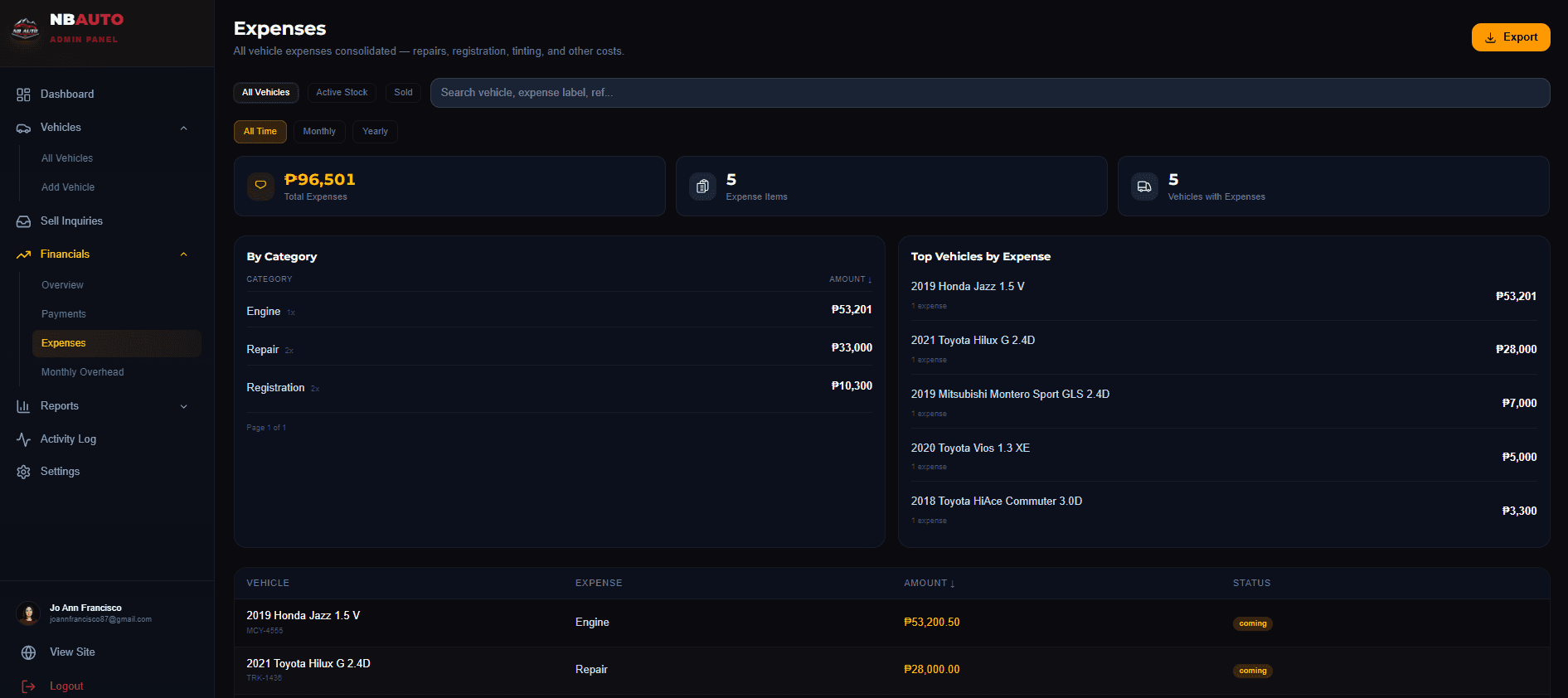This screenshot has height=698, width=1568.
Task: Select the All Vehicles filter pill
Action: click(x=266, y=93)
